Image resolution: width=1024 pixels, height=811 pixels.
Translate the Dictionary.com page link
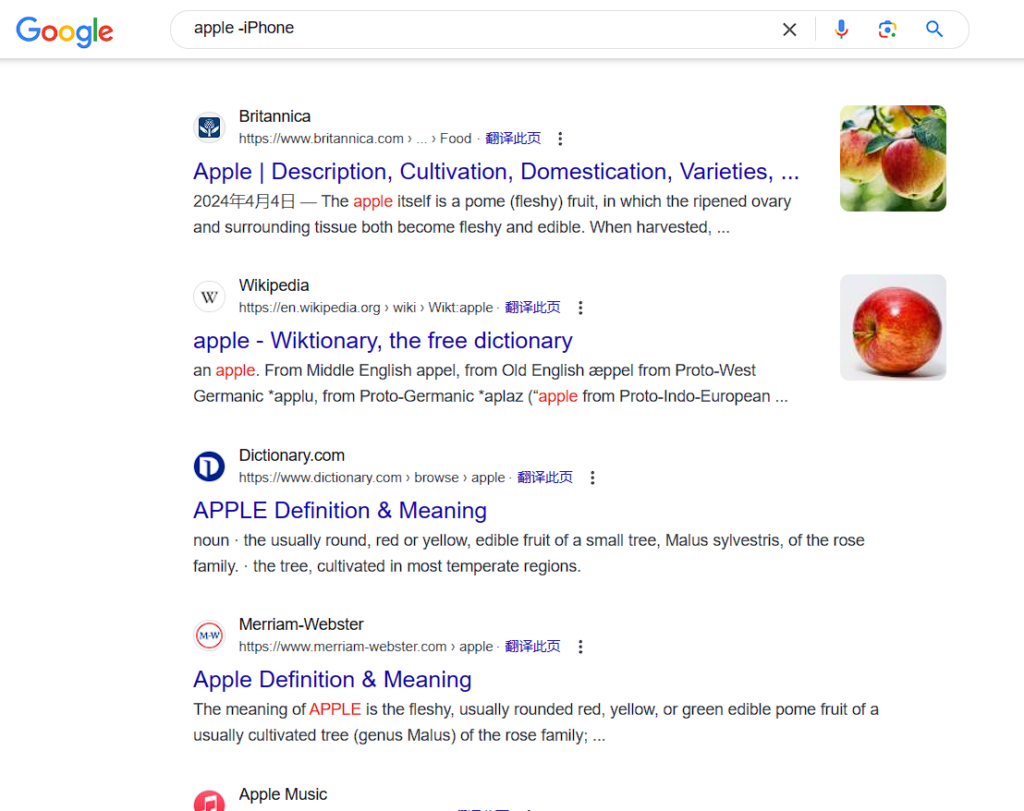click(x=545, y=477)
